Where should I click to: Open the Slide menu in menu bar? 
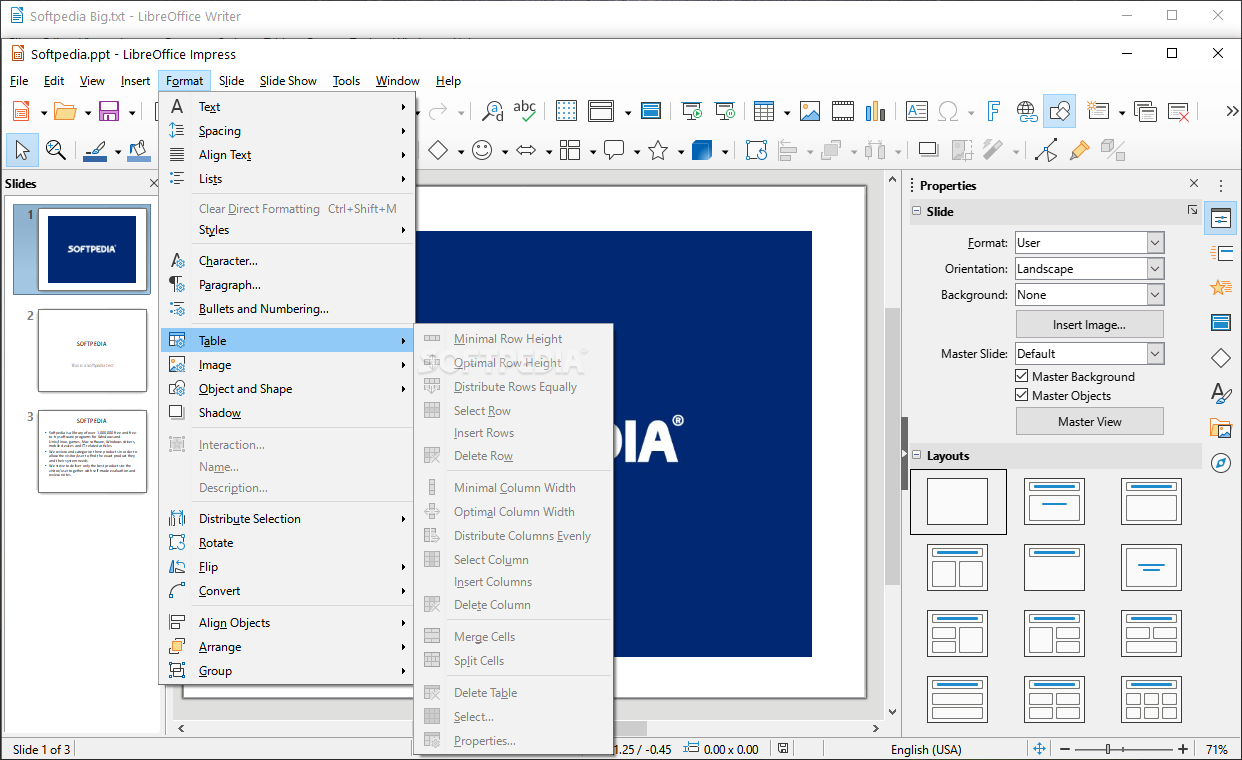point(231,81)
